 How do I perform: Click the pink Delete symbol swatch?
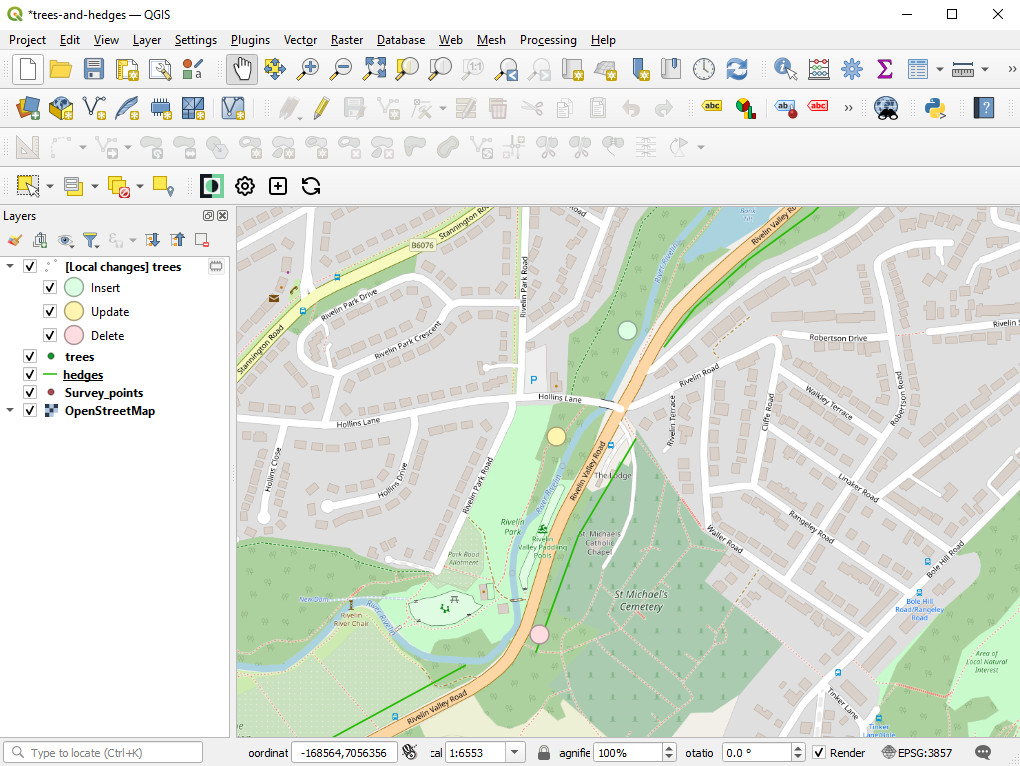click(x=74, y=336)
